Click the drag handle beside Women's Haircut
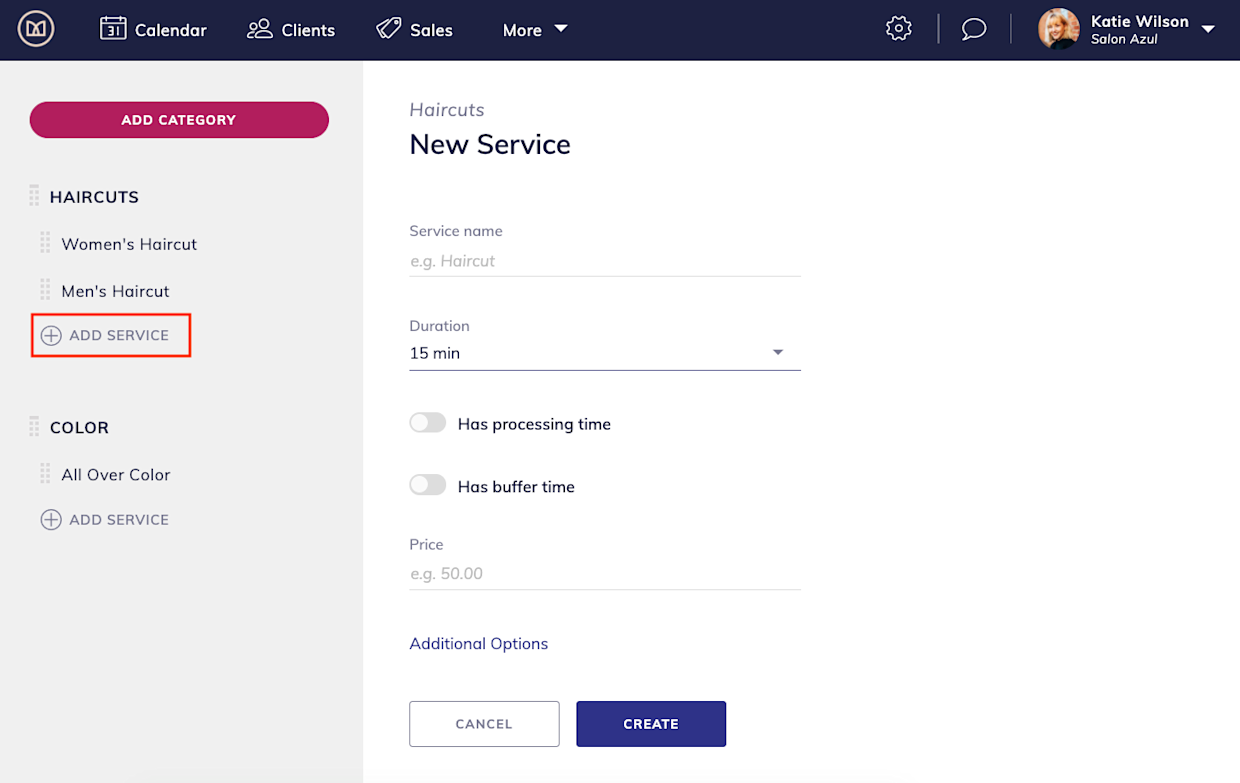Image resolution: width=1240 pixels, height=783 pixels. (44, 243)
